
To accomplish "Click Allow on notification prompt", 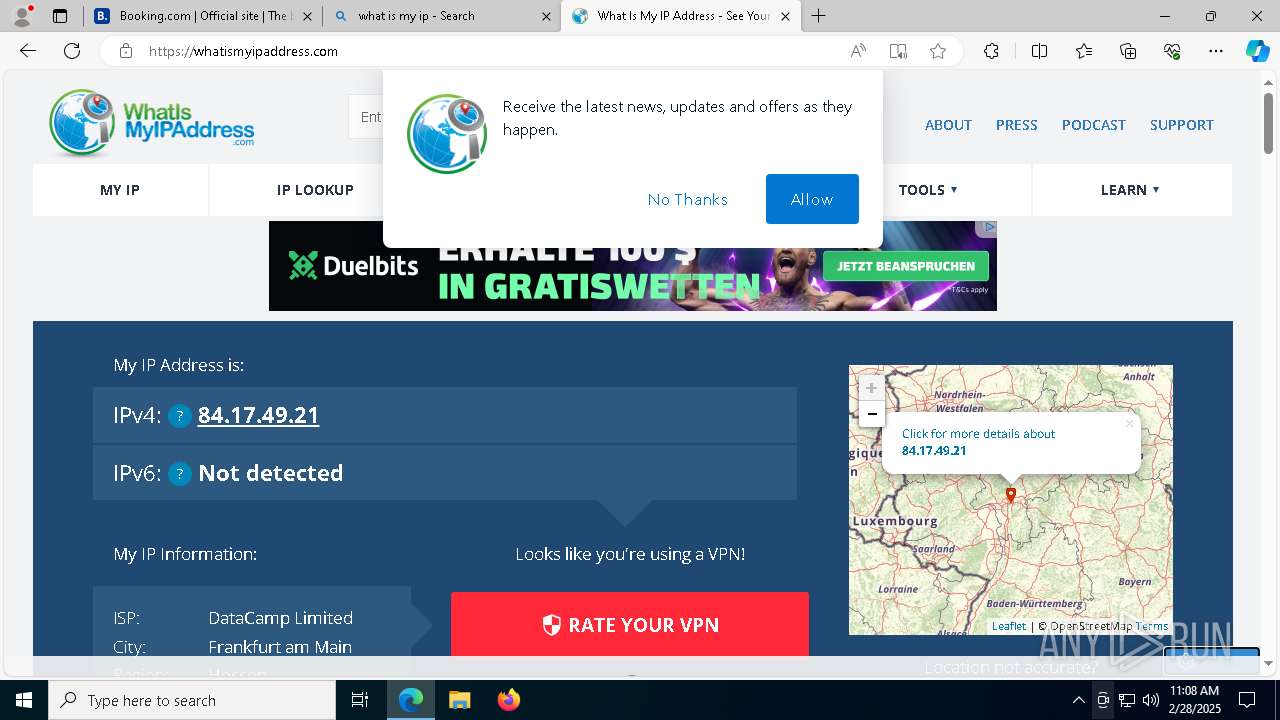I will coord(812,199).
